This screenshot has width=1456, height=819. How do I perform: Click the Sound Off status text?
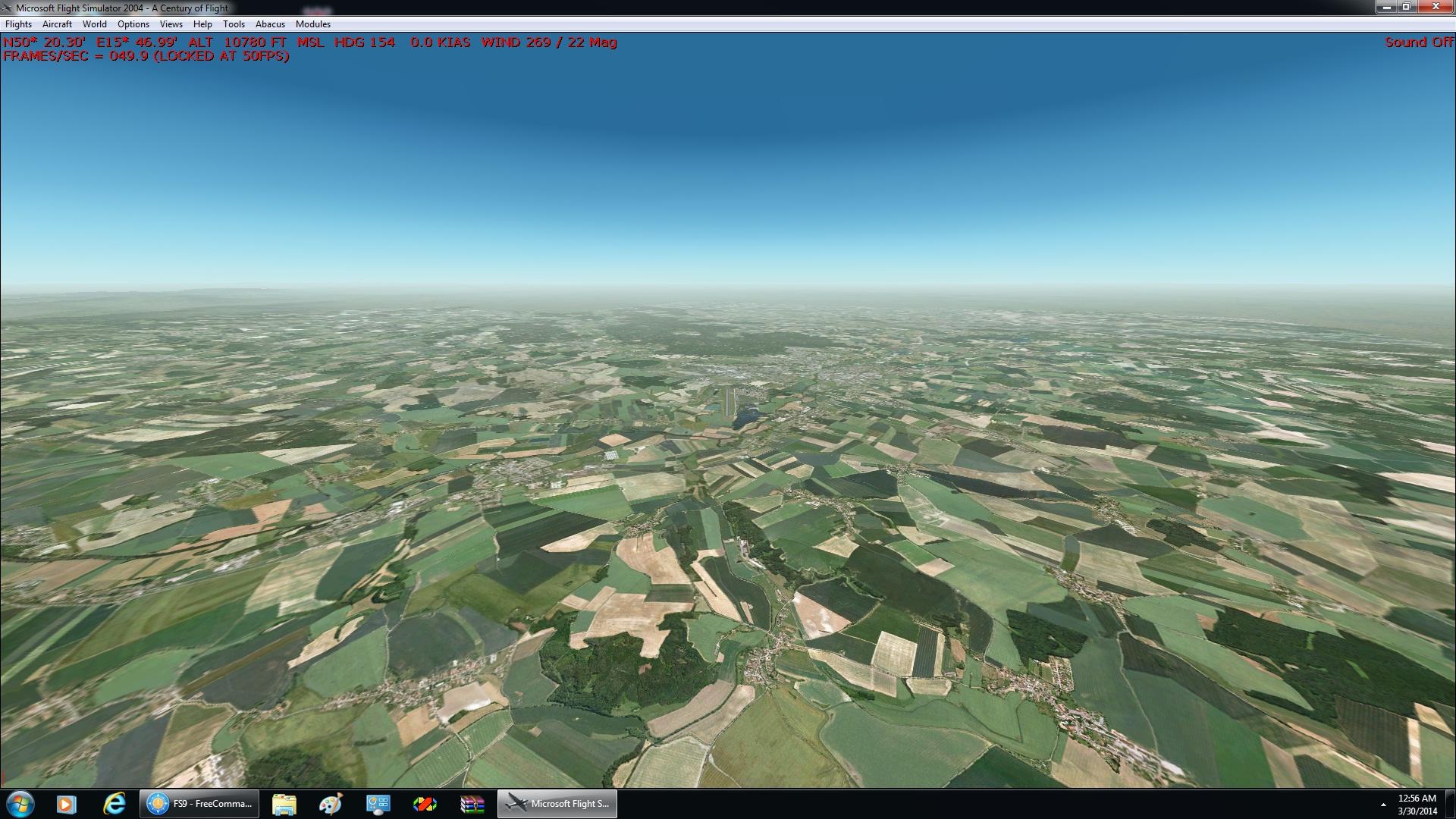coord(1419,42)
